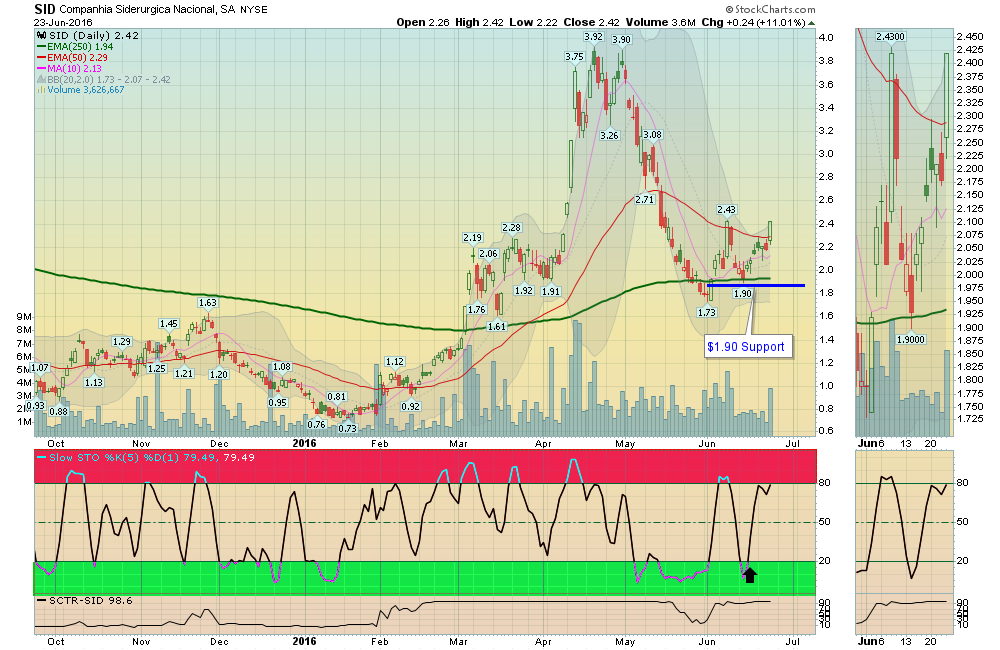Click the 0.81 price label
The image size is (1000, 650).
pyautogui.click(x=337, y=397)
